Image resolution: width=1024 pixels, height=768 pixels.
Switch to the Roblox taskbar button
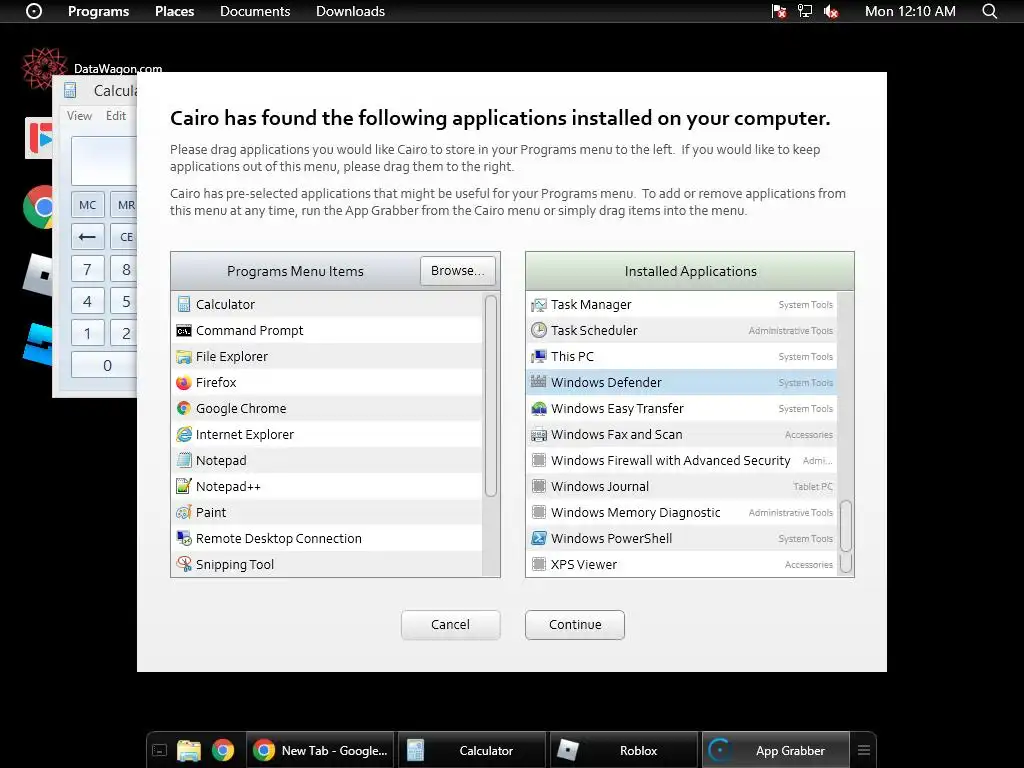tap(624, 750)
